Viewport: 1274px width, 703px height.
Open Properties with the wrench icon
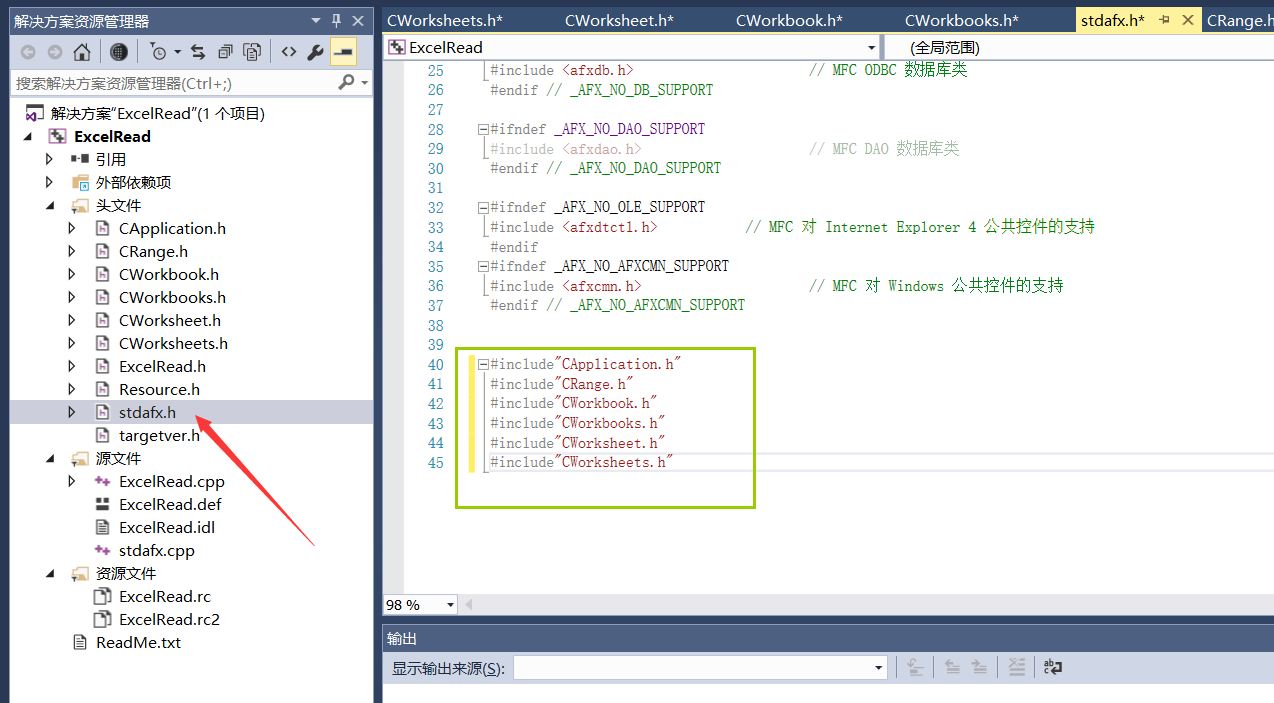coord(315,52)
